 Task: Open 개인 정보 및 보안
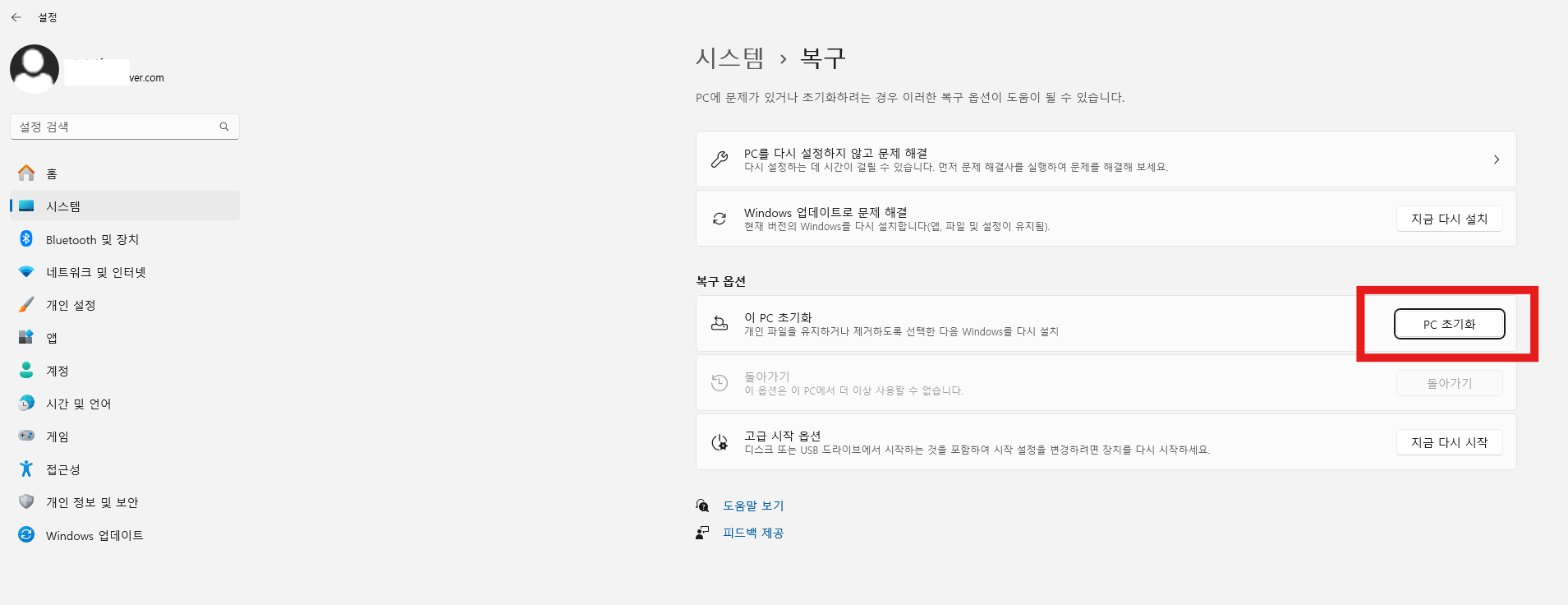[x=125, y=502]
